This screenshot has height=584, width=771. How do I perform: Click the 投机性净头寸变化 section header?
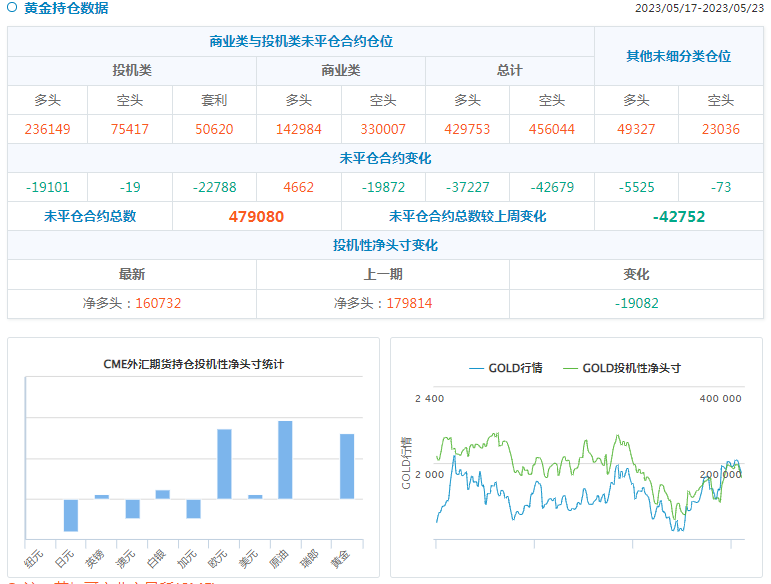point(385,245)
